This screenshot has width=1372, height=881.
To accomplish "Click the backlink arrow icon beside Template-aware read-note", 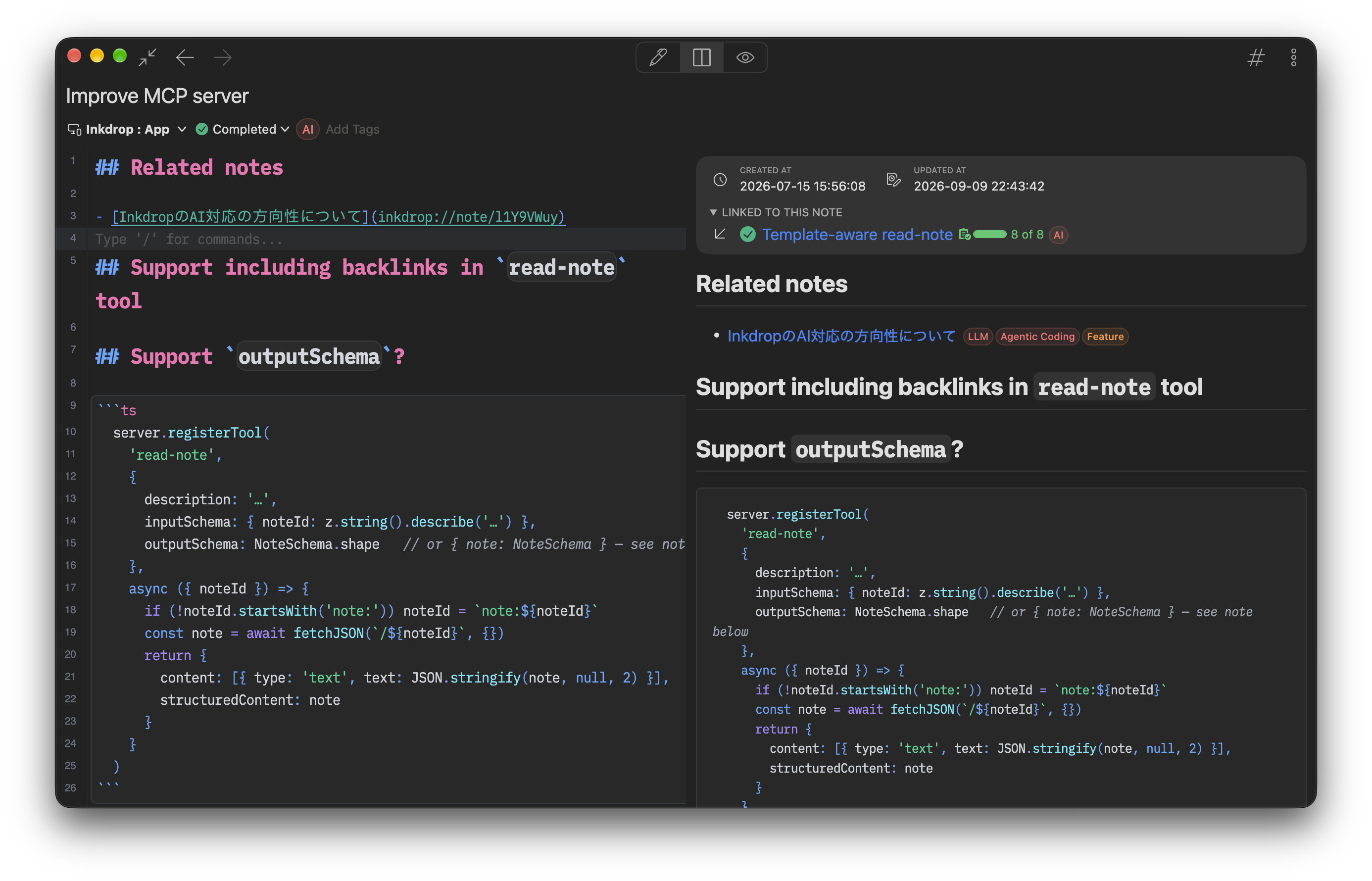I will [720, 234].
